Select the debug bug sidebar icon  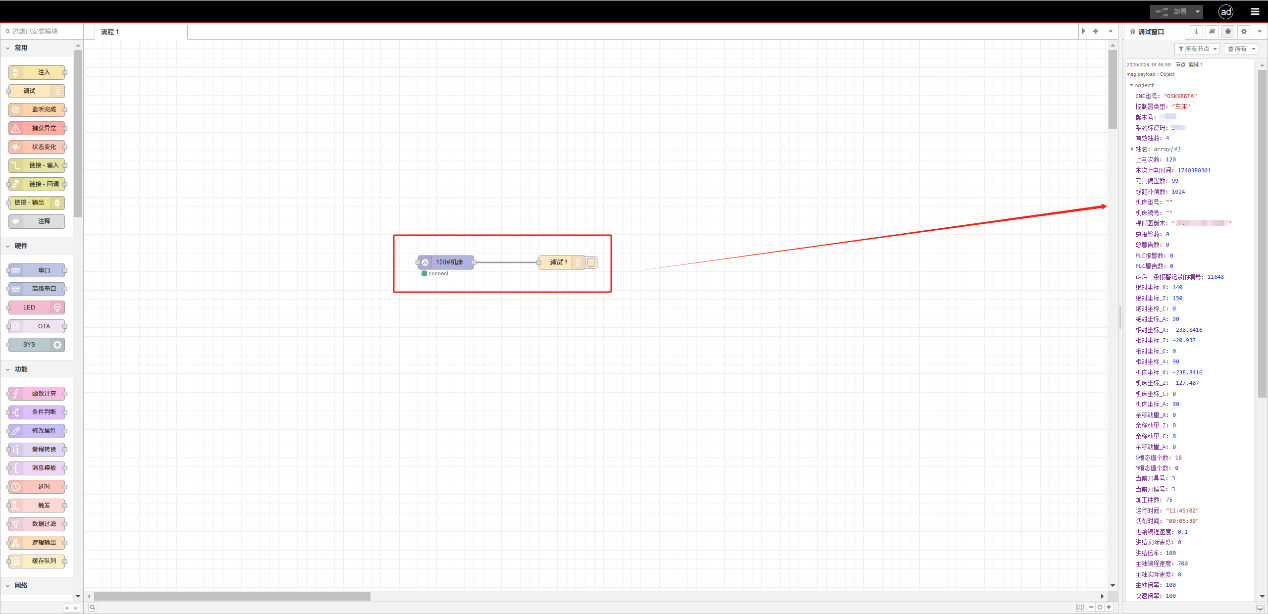(x=1228, y=31)
